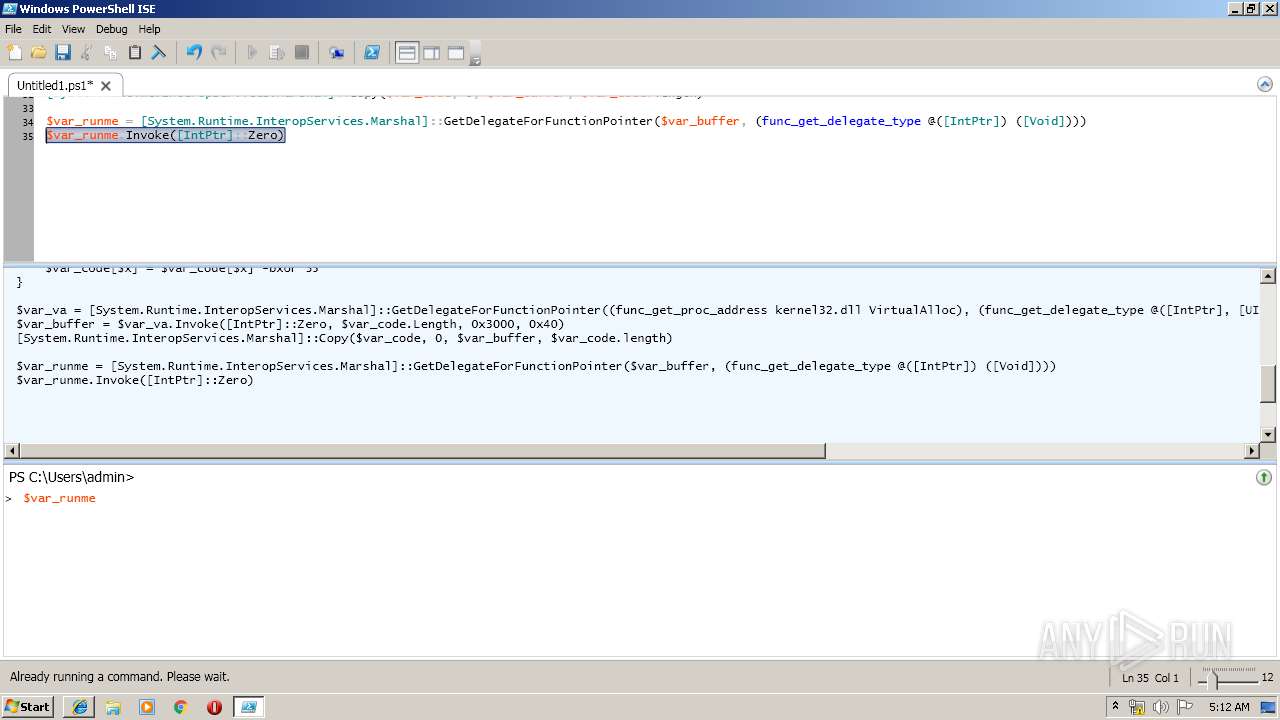The width and height of the screenshot is (1280, 720).
Task: Click the zoom value 12 in status bar
Action: tap(1267, 678)
